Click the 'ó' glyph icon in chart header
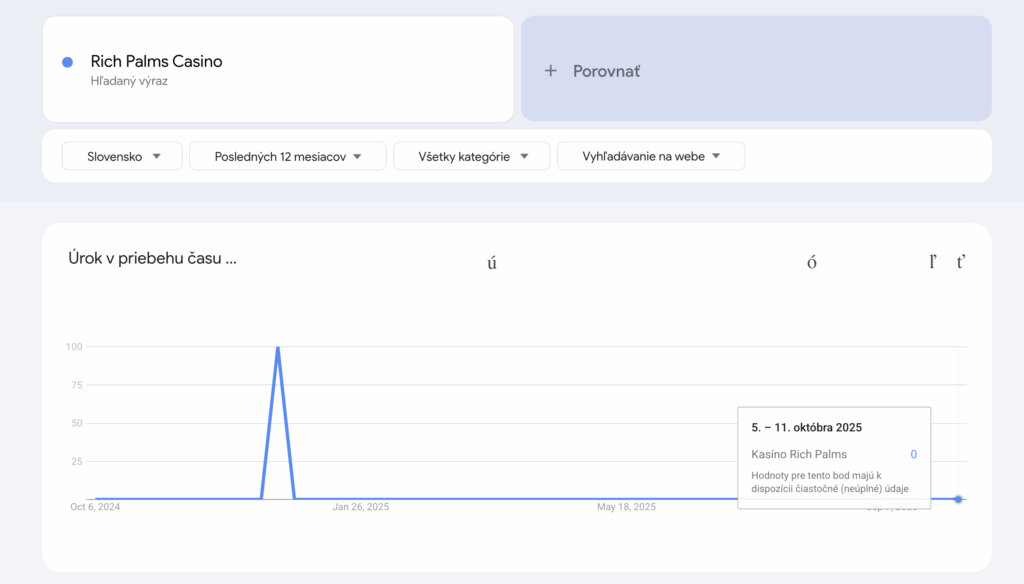The height and width of the screenshot is (584, 1024). [812, 263]
